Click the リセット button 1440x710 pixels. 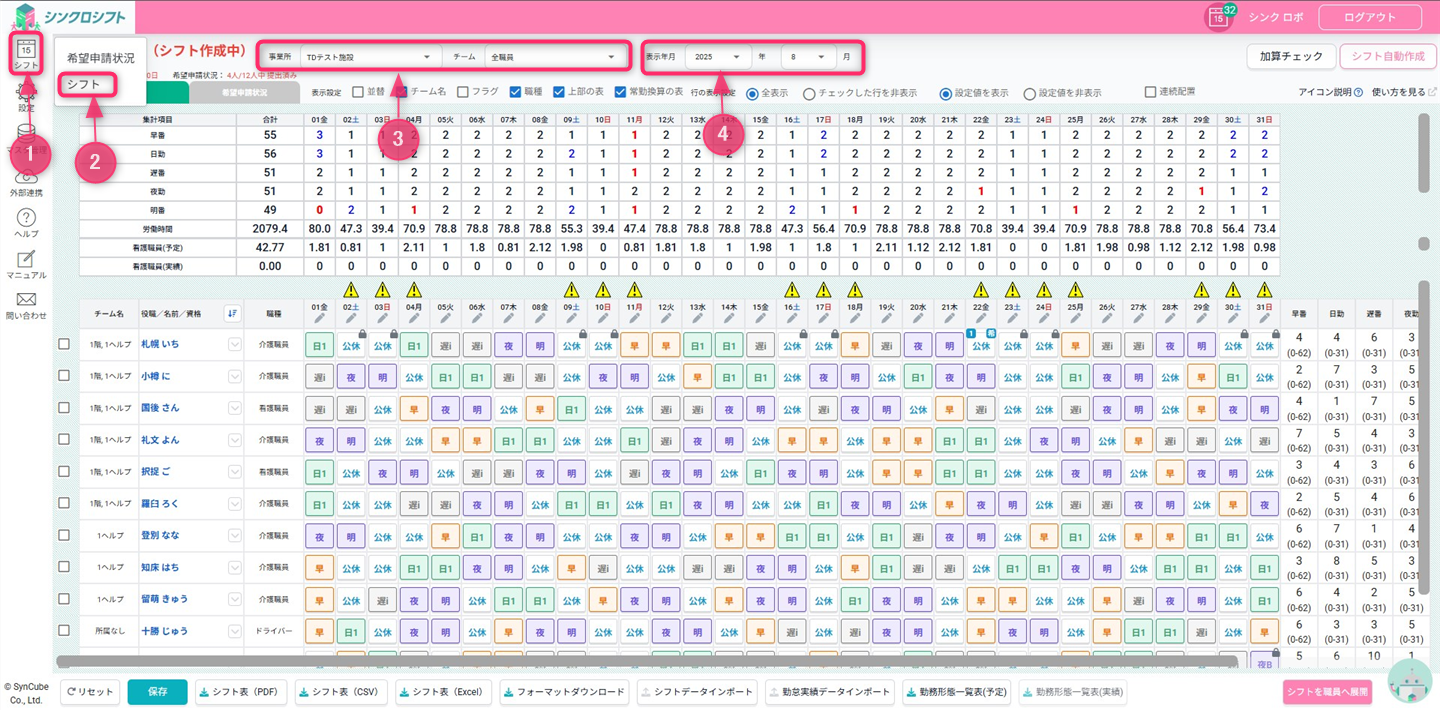(89, 691)
